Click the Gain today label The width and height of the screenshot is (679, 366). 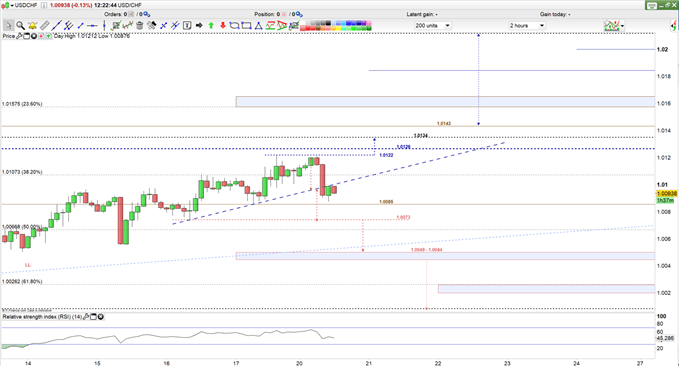point(555,14)
